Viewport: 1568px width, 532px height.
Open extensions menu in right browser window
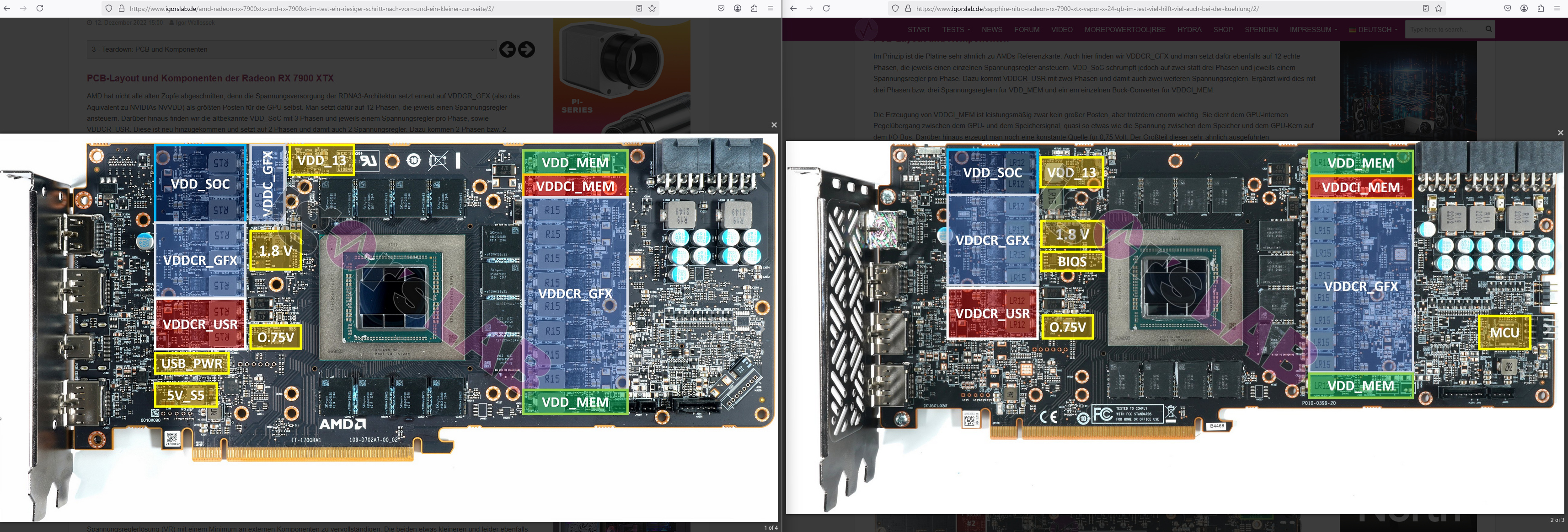[x=1541, y=9]
